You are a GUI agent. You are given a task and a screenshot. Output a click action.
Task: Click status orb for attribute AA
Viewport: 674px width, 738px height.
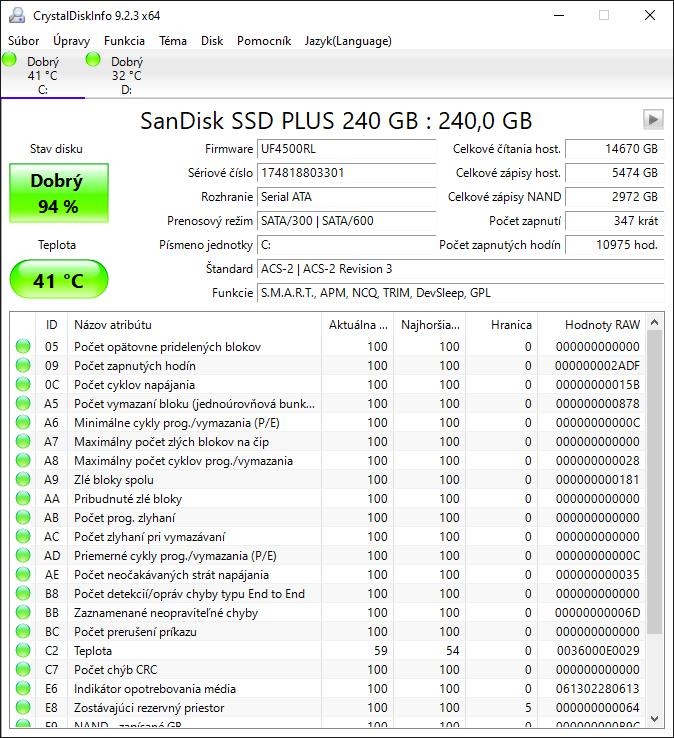point(23,498)
